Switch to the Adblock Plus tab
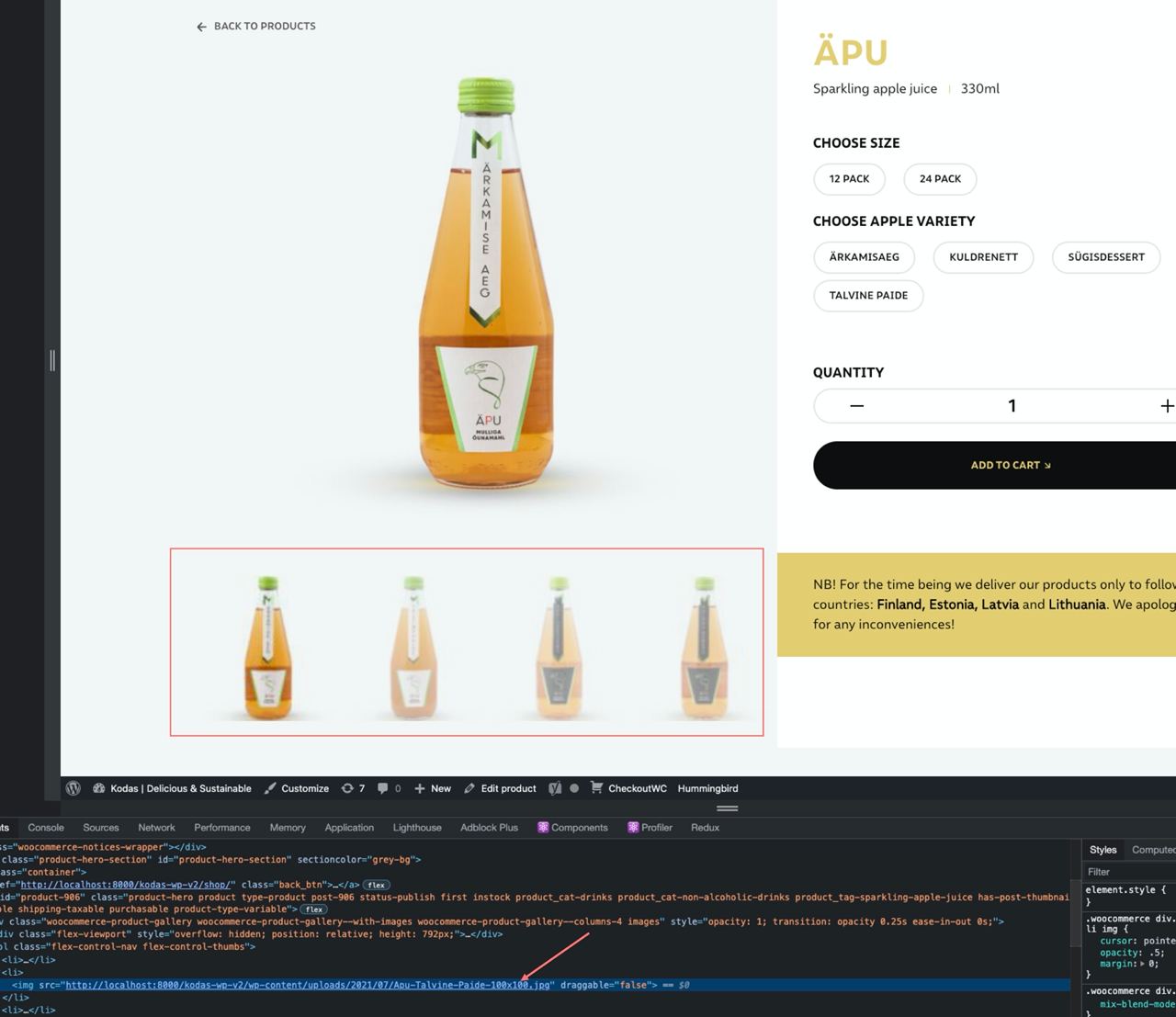This screenshot has width=1176, height=1017. pos(489,828)
